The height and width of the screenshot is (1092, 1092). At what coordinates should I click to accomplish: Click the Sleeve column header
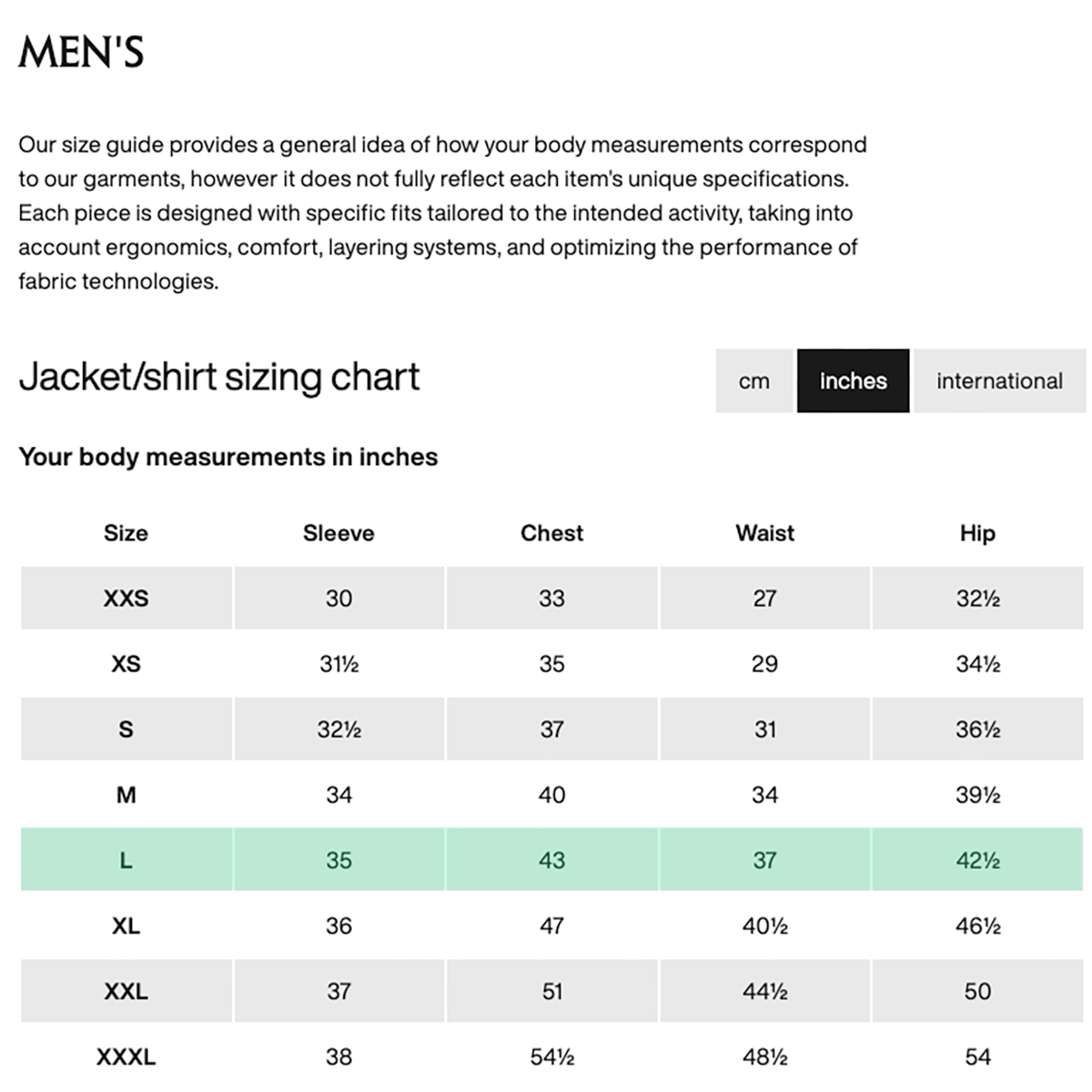[x=339, y=533]
